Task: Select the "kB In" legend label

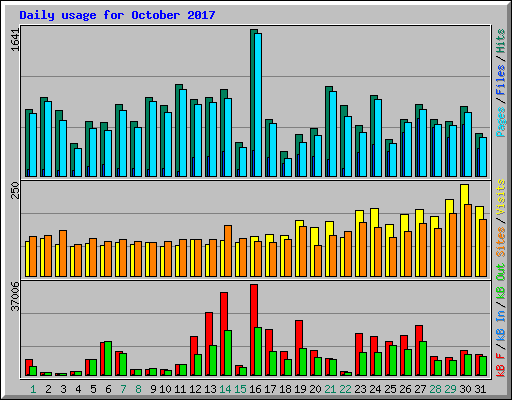Action: 500,317
